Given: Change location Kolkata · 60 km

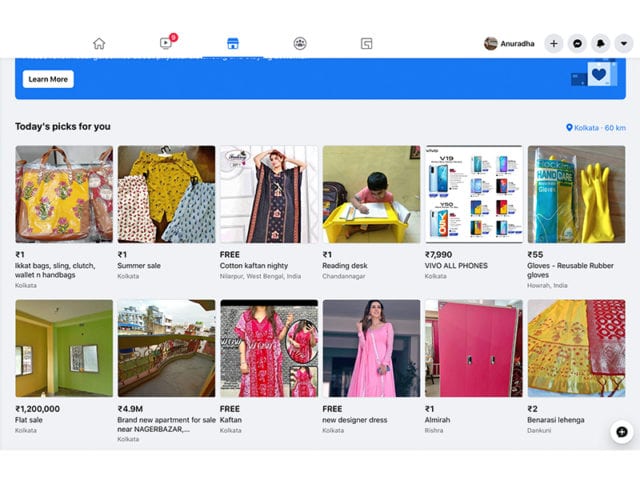Looking at the screenshot, I should [596, 128].
